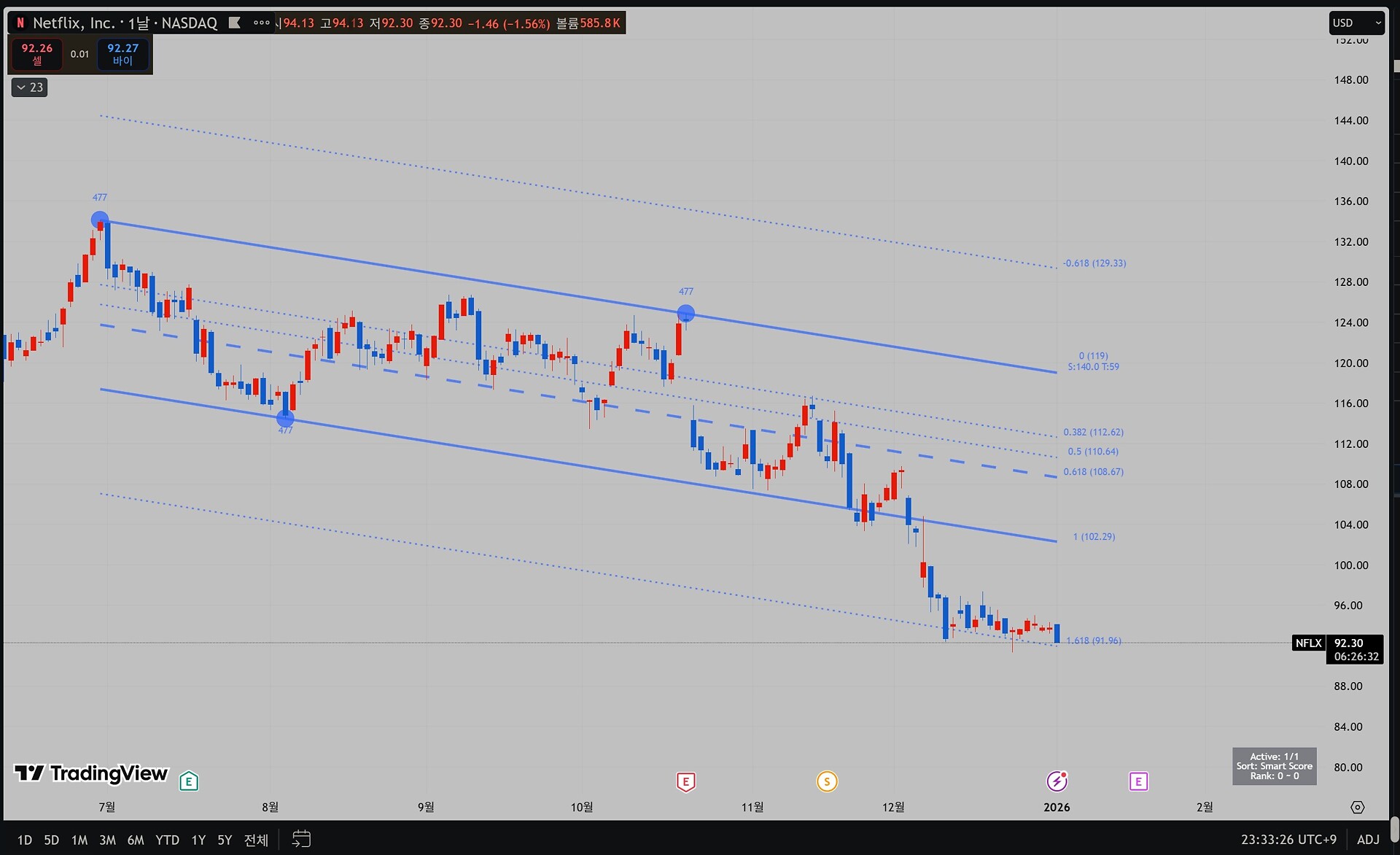Open the three-dot more menu in legend
1400x855 pixels.
pos(261,23)
